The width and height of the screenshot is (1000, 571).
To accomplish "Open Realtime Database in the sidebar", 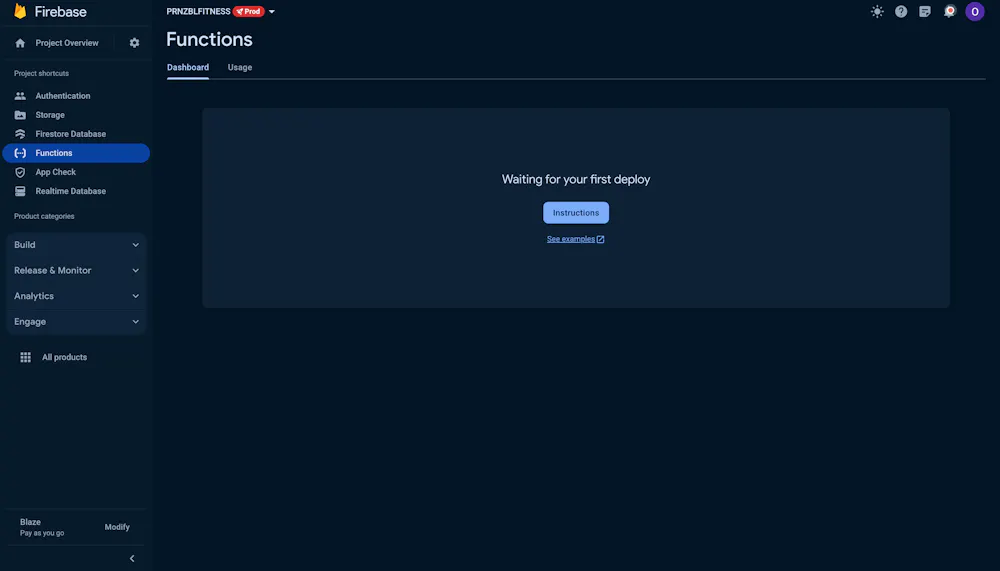I will tap(76, 191).
